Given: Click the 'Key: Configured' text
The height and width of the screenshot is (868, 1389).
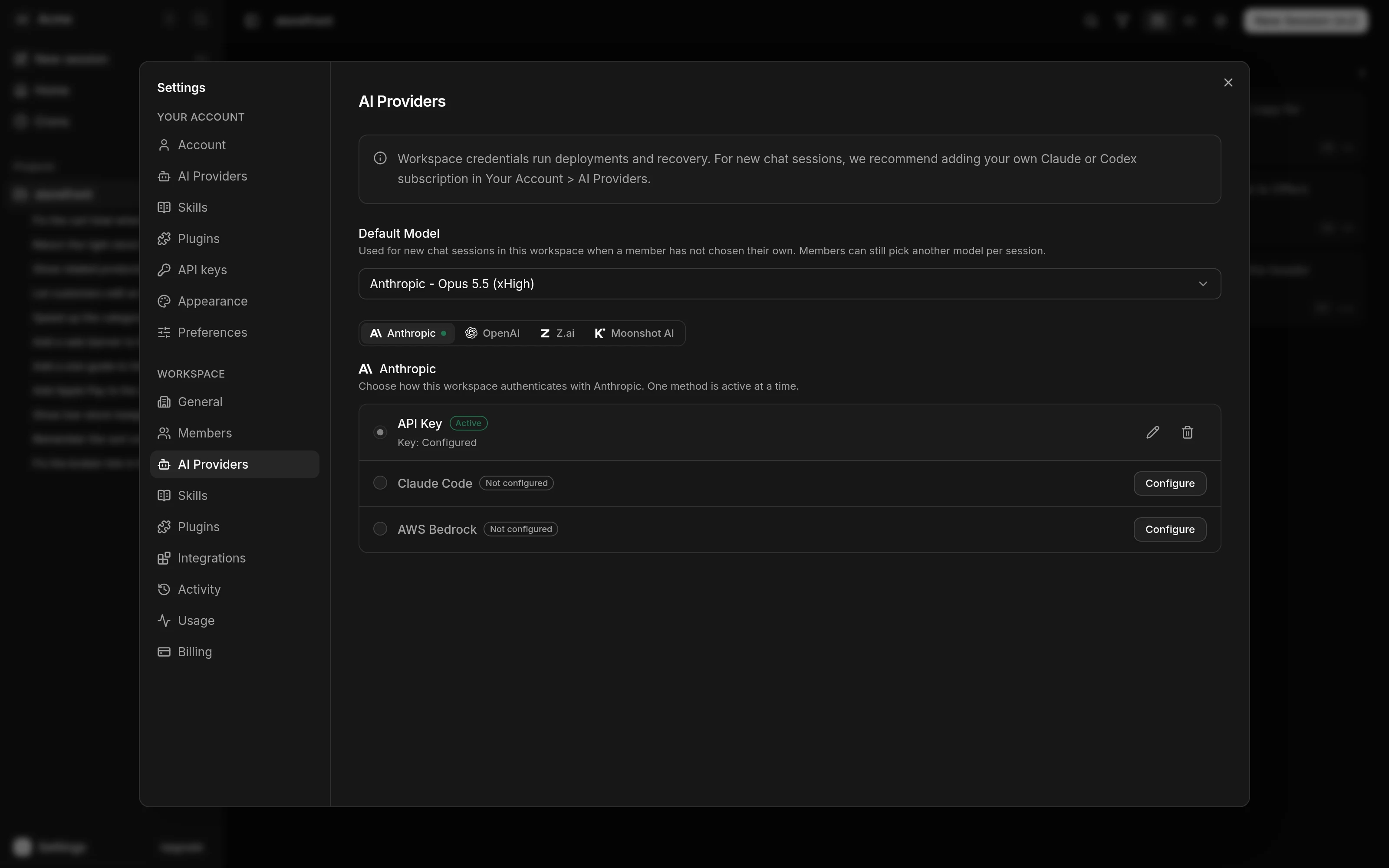Looking at the screenshot, I should tap(437, 443).
